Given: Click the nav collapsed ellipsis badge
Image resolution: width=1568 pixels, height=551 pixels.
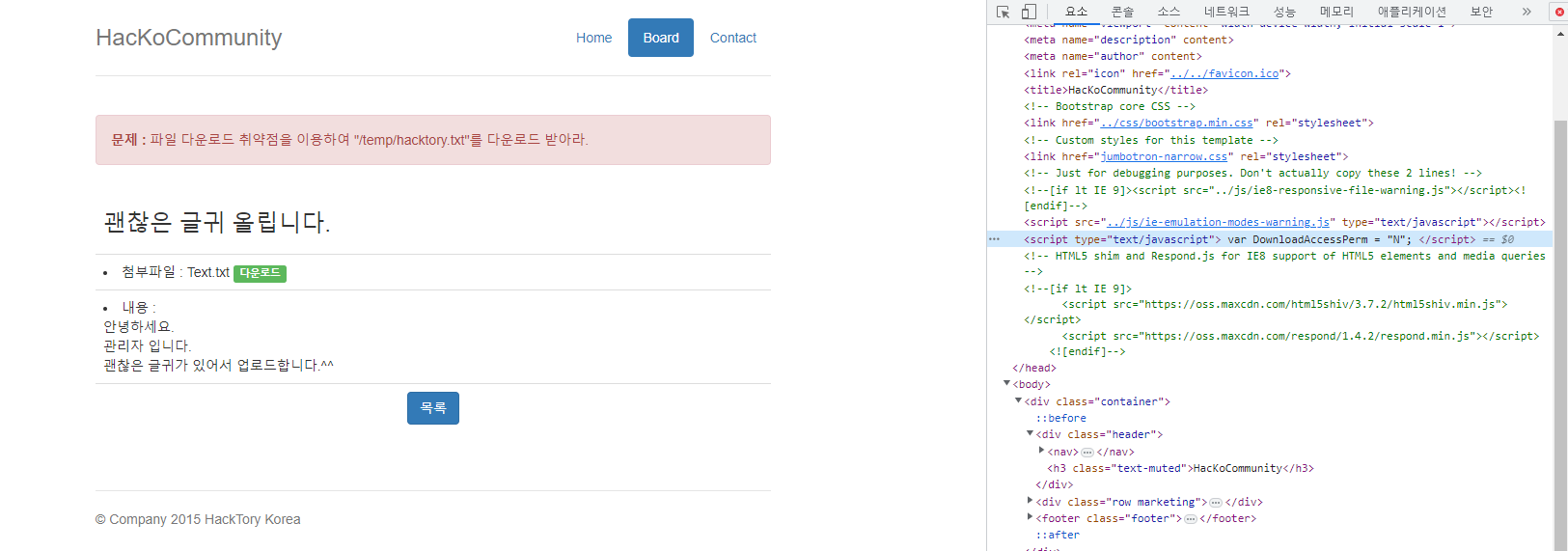Looking at the screenshot, I should point(1087,452).
